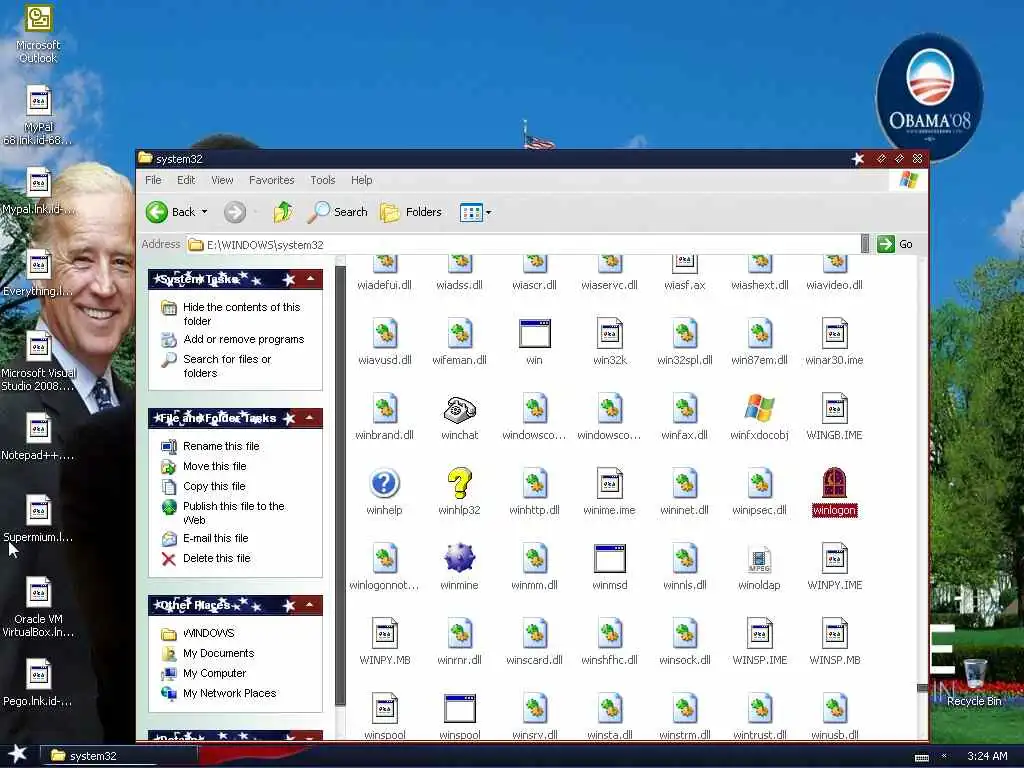Click the Up folder toolbar icon
Viewport: 1024px width, 768px height.
[283, 212]
